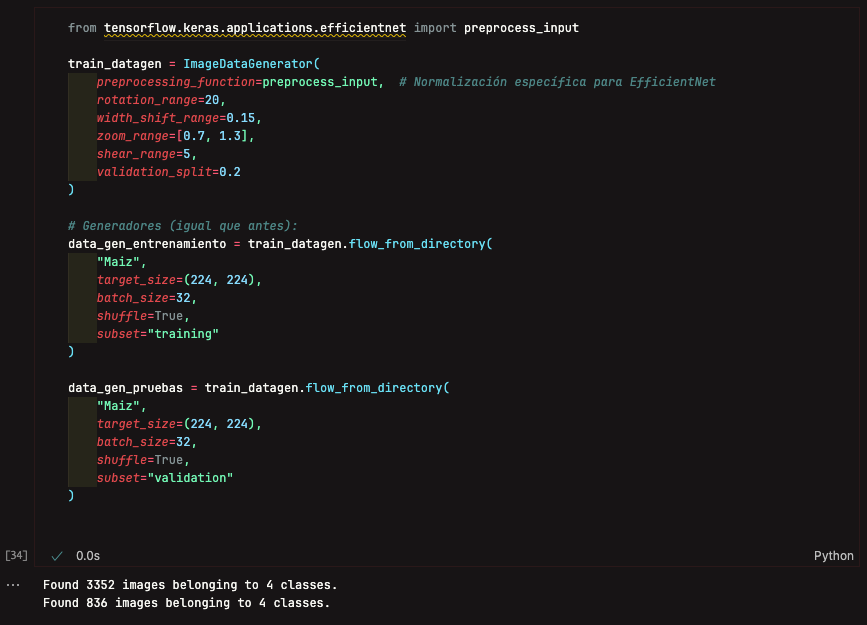Click the preprocess_input import name
Screen dimensions: 867x625
(521, 28)
